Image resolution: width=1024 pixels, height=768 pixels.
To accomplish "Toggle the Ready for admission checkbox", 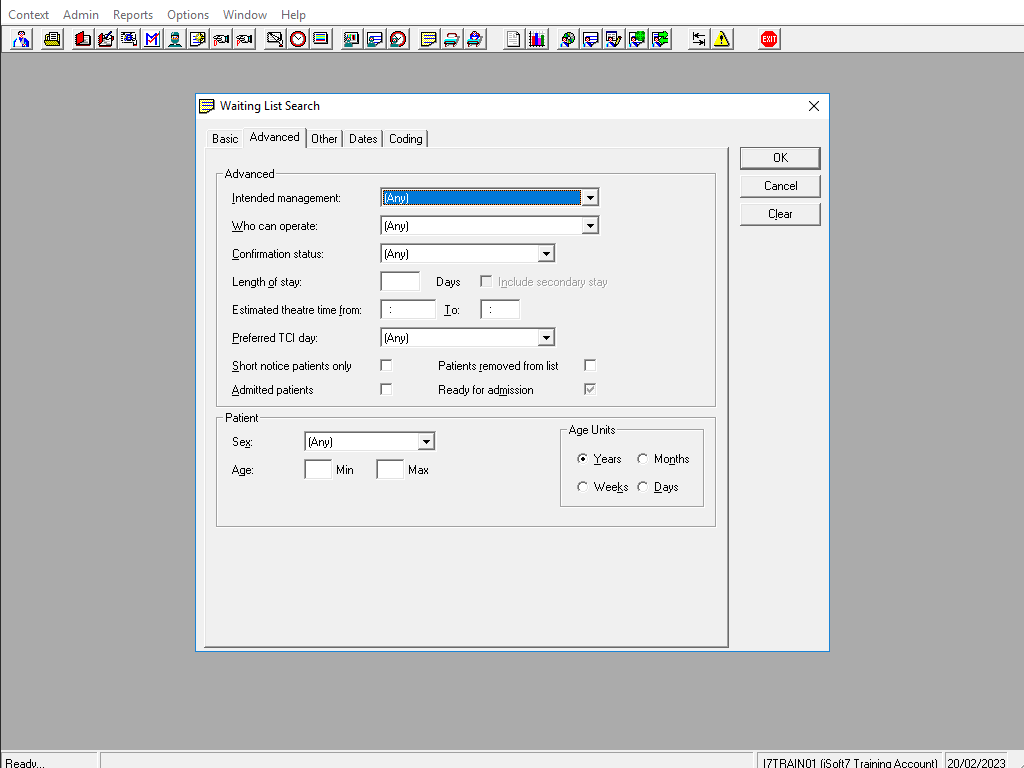I will 590,390.
